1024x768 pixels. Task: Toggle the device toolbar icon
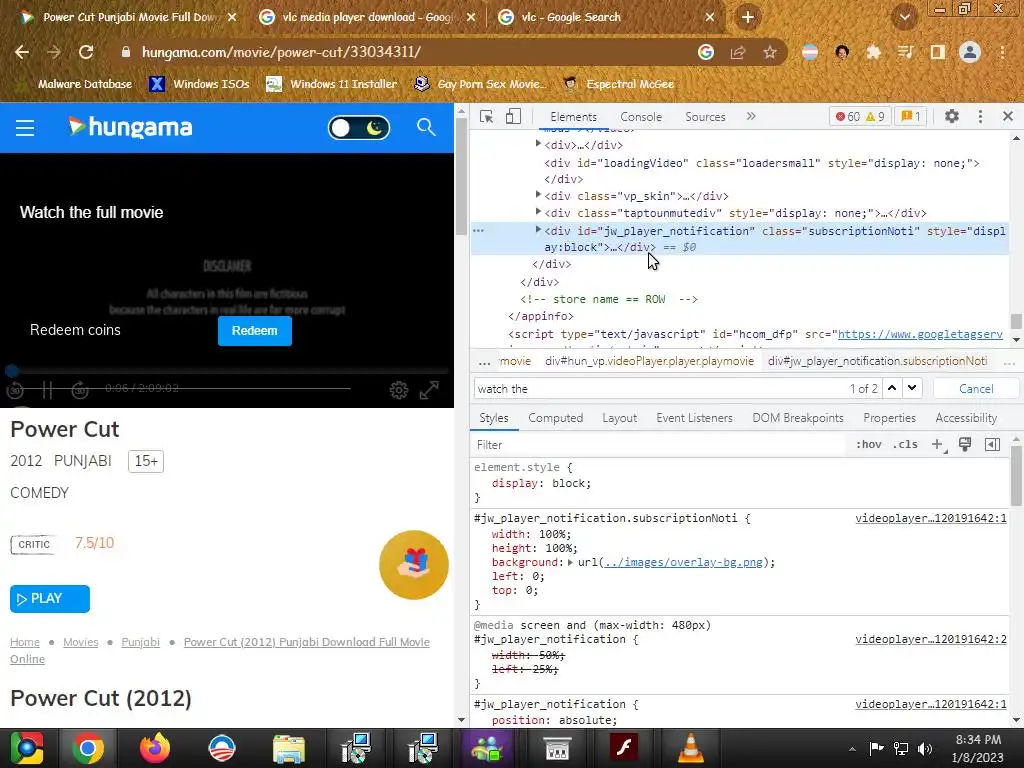coord(513,116)
